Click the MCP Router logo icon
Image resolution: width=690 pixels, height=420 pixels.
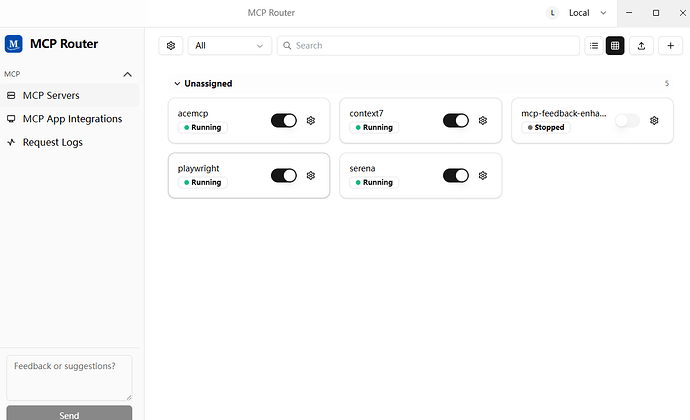point(14,44)
